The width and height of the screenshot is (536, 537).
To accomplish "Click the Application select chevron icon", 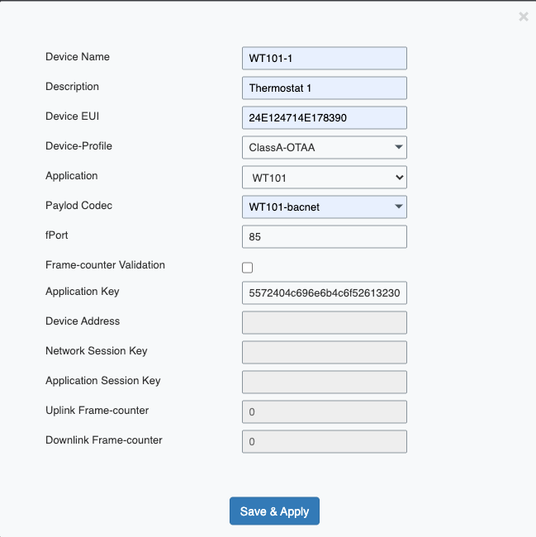I will (x=399, y=177).
